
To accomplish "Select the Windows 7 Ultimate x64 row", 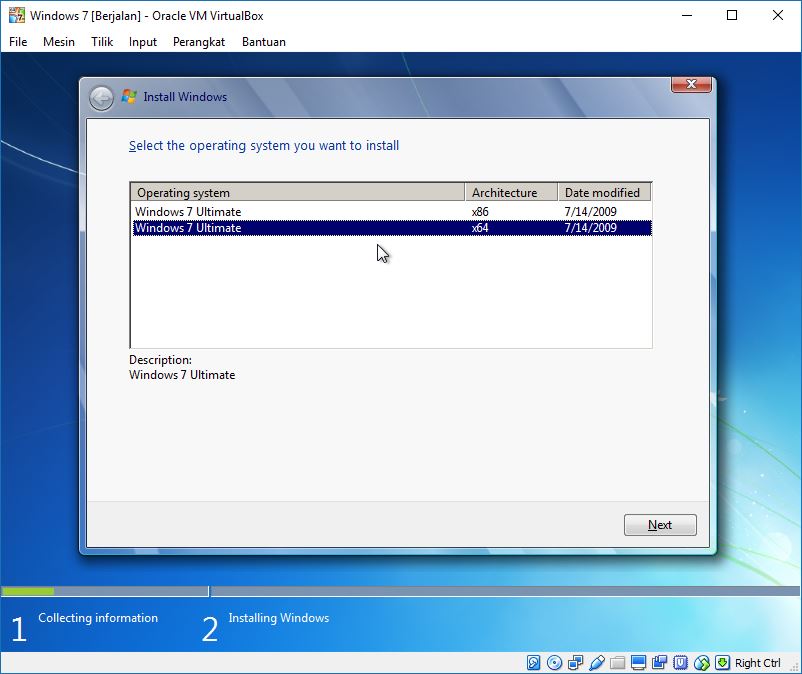I will pos(392,228).
